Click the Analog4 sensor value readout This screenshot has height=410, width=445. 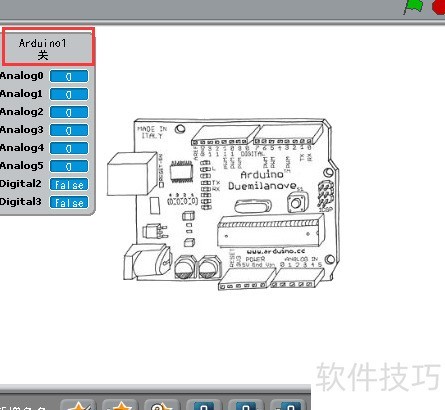click(69, 148)
